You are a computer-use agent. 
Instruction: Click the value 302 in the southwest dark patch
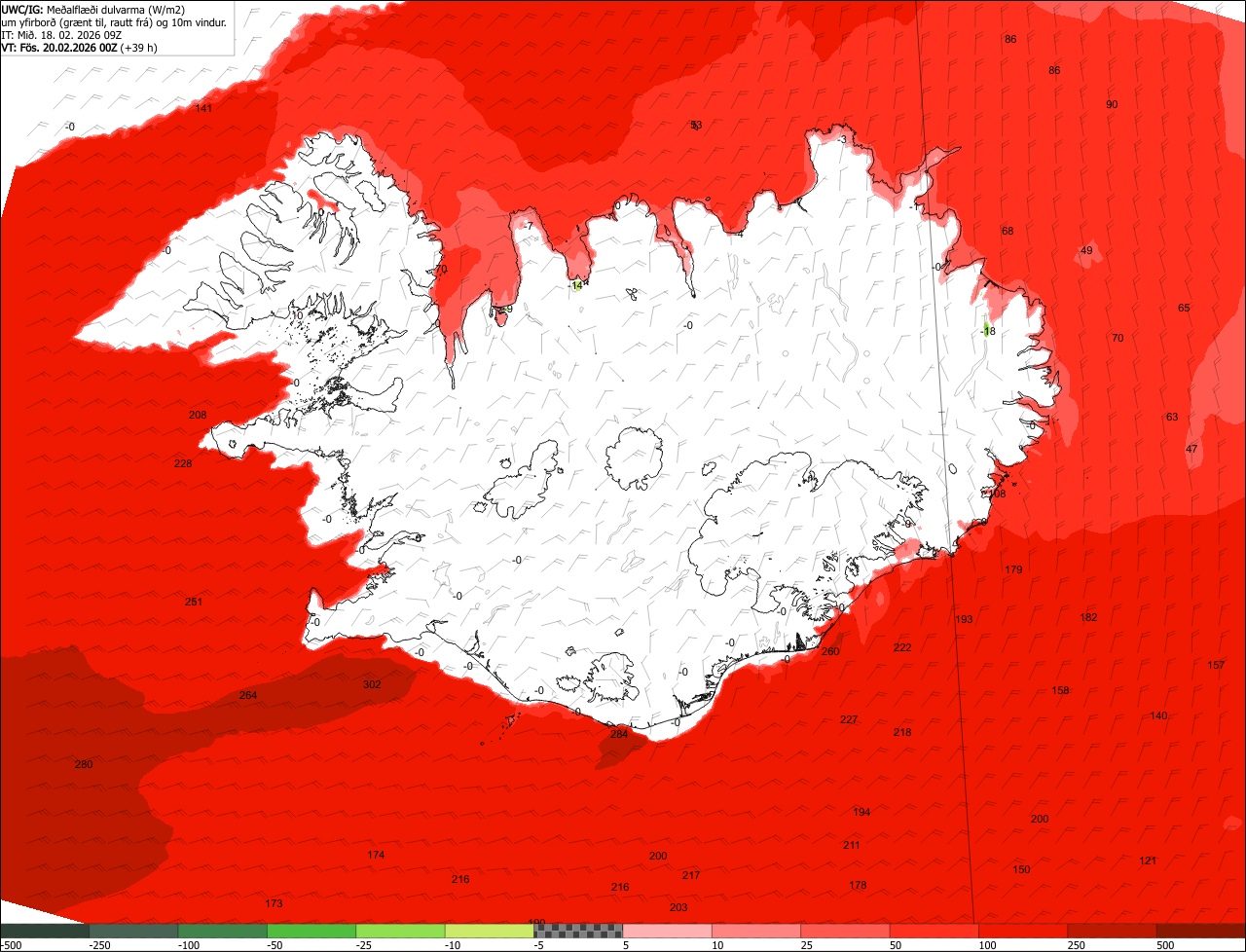click(372, 684)
